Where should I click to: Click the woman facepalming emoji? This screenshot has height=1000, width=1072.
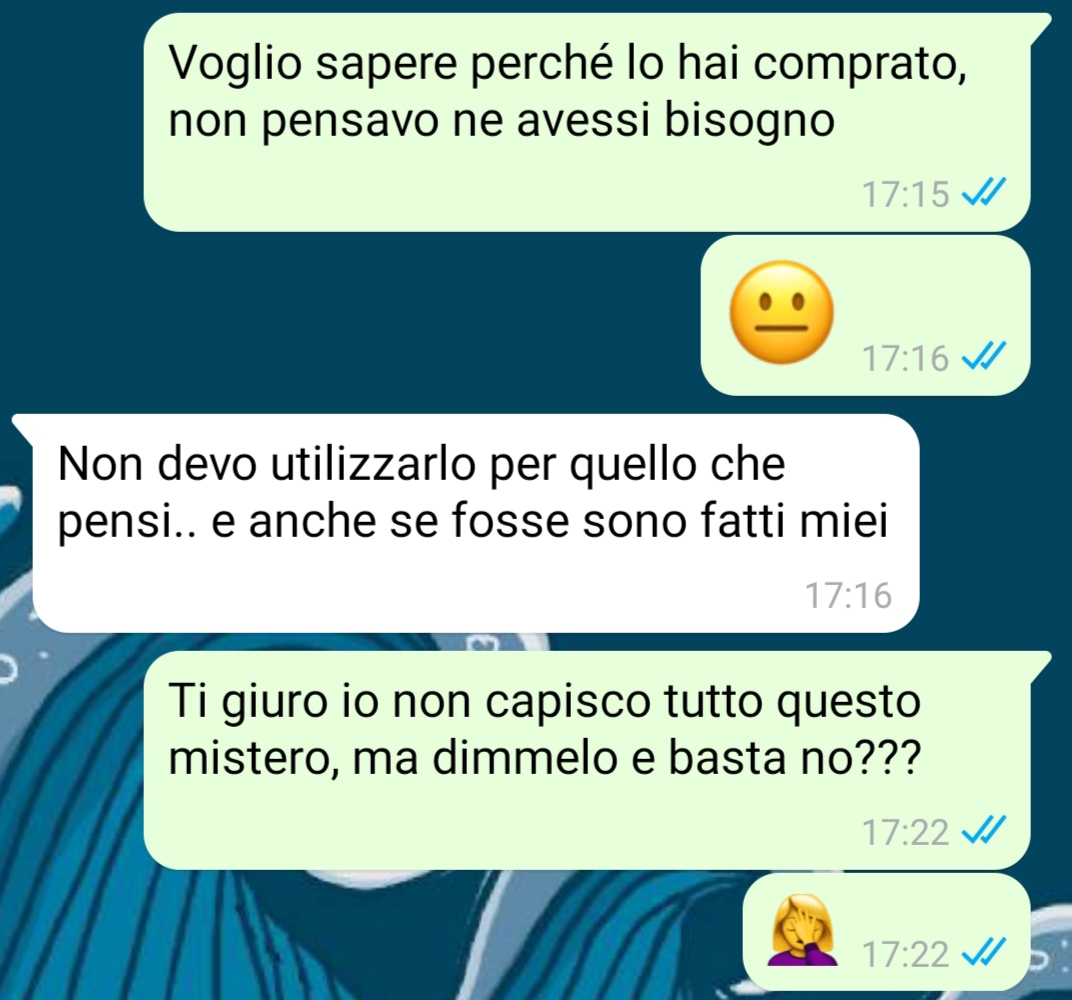coord(803,931)
